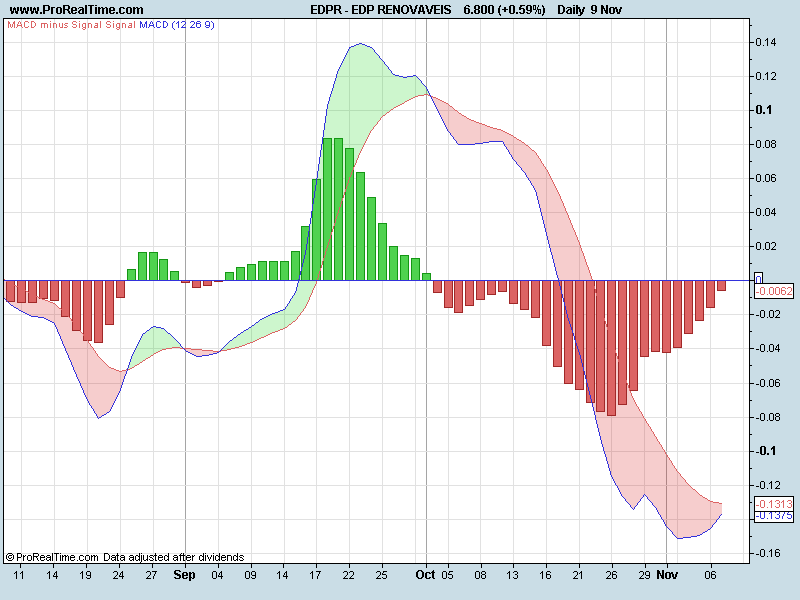Click the 19 date label on x-axis

pos(85,576)
